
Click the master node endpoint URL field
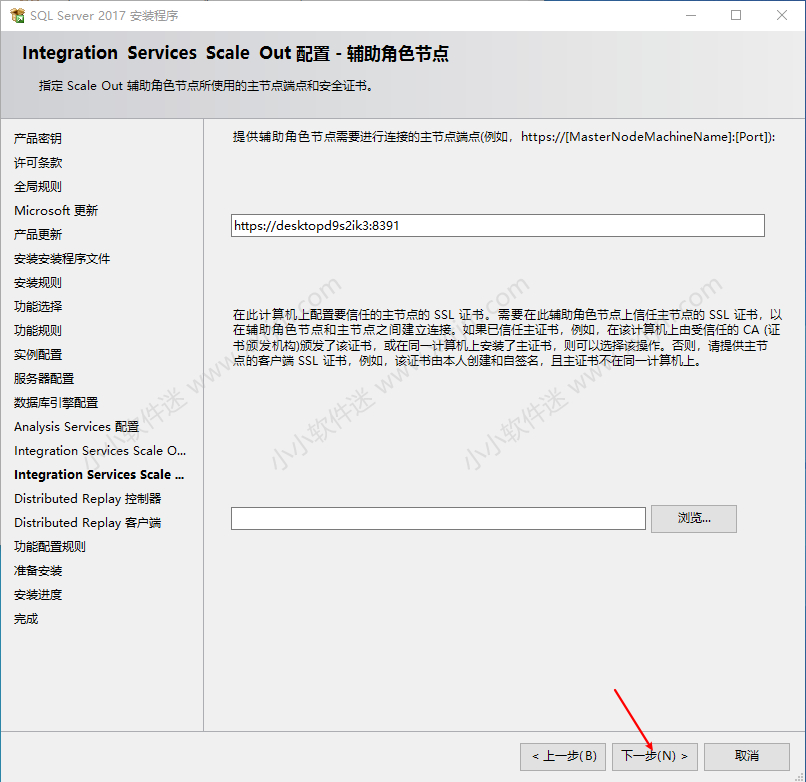tap(498, 226)
